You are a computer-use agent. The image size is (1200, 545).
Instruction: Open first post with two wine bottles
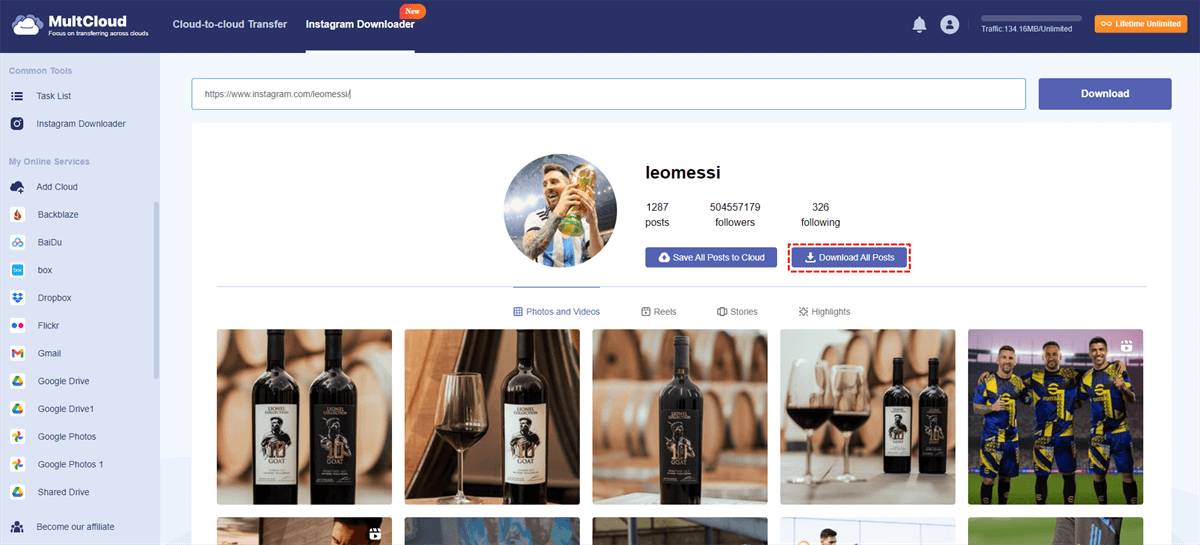[x=304, y=417]
